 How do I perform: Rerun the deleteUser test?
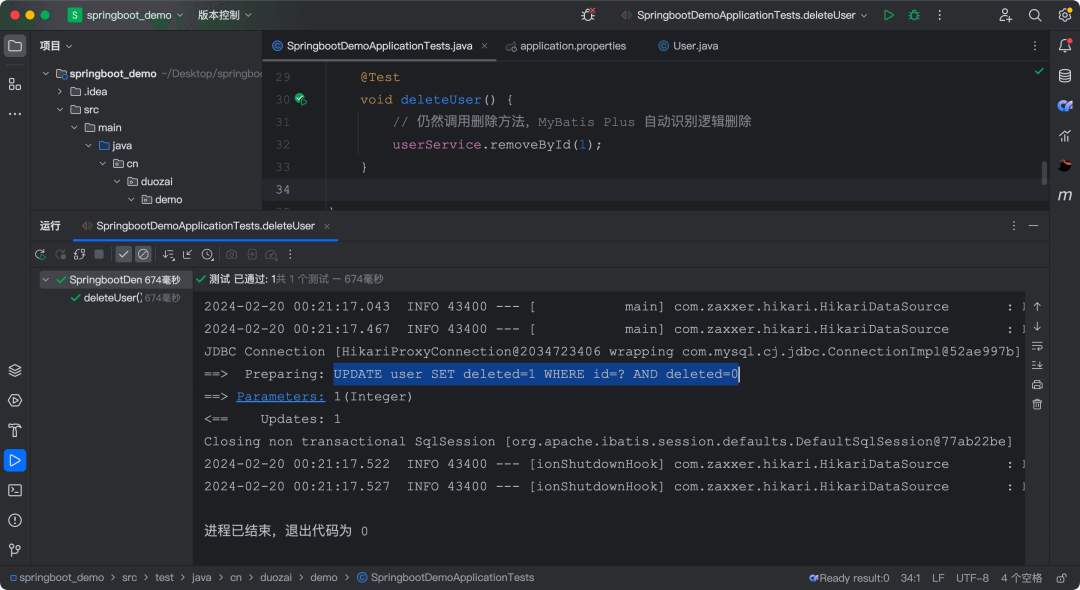(40, 255)
